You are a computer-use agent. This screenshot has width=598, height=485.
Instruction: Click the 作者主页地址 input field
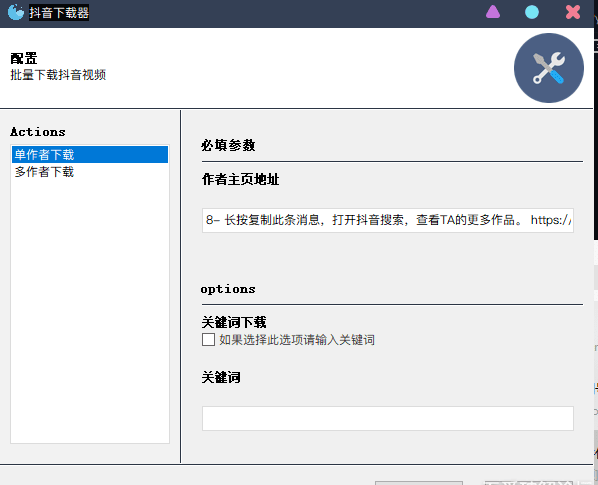pyautogui.click(x=387, y=220)
